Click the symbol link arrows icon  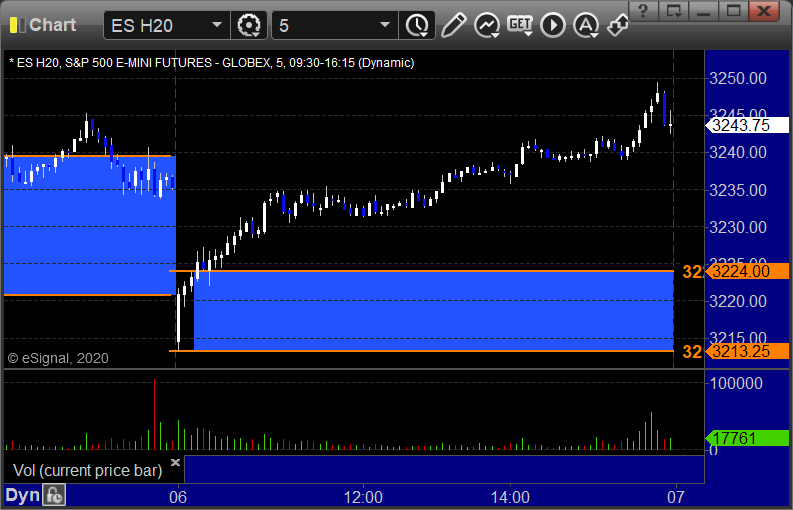coord(618,25)
